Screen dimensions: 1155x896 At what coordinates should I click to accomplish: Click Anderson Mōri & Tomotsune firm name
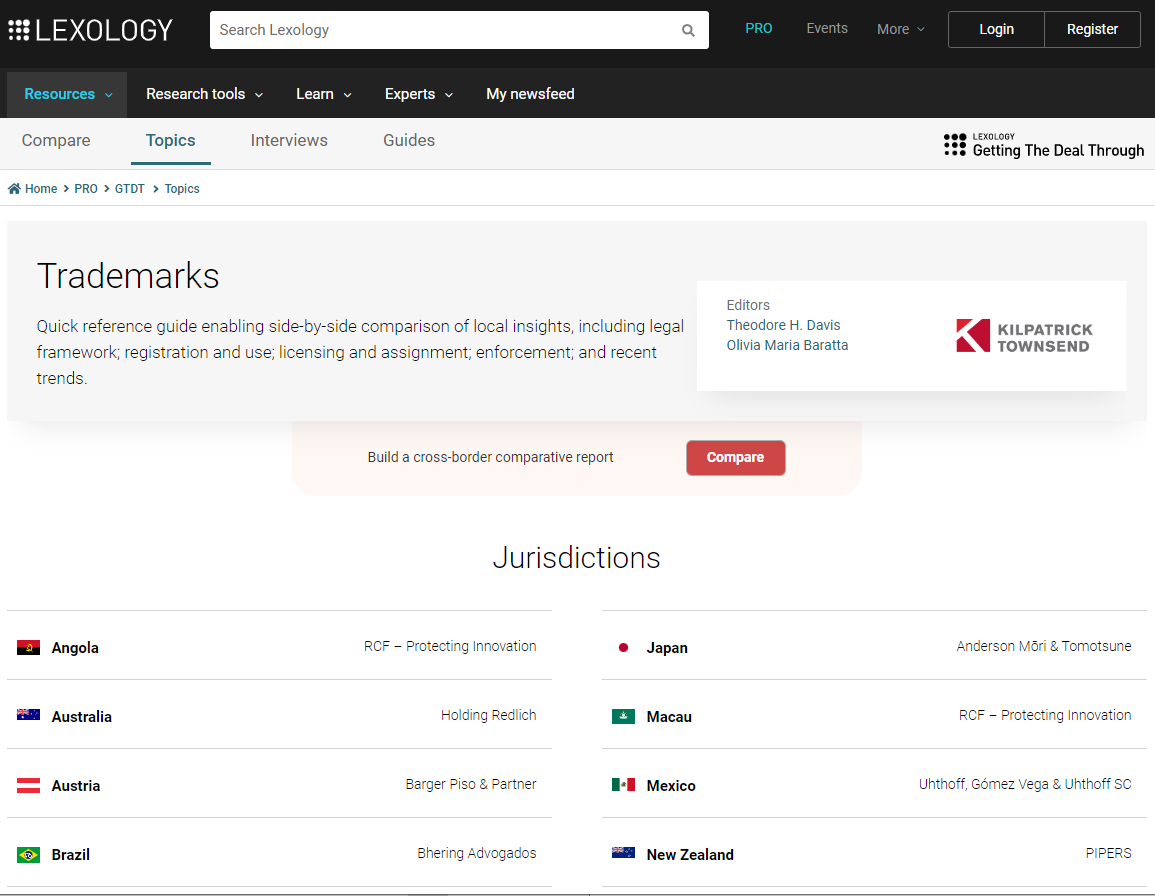point(1044,646)
